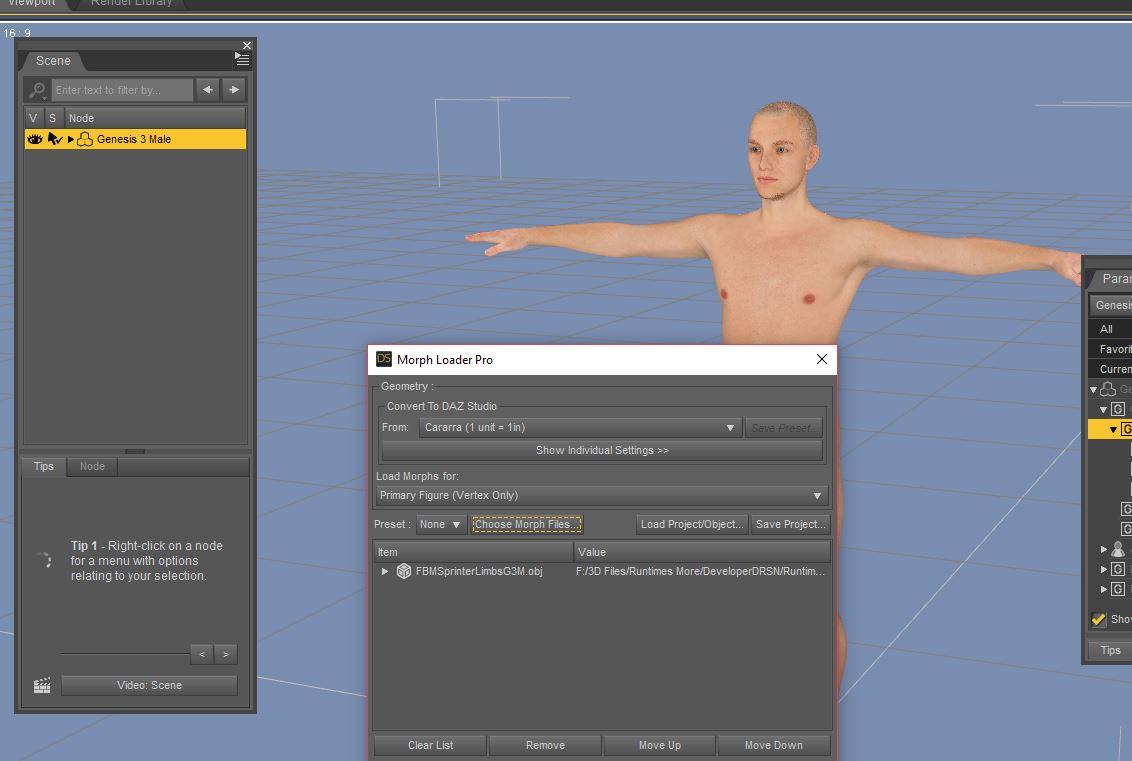This screenshot has width=1132, height=761.
Task: Click the Genesis 3 Male figure icon
Action: pos(85,139)
